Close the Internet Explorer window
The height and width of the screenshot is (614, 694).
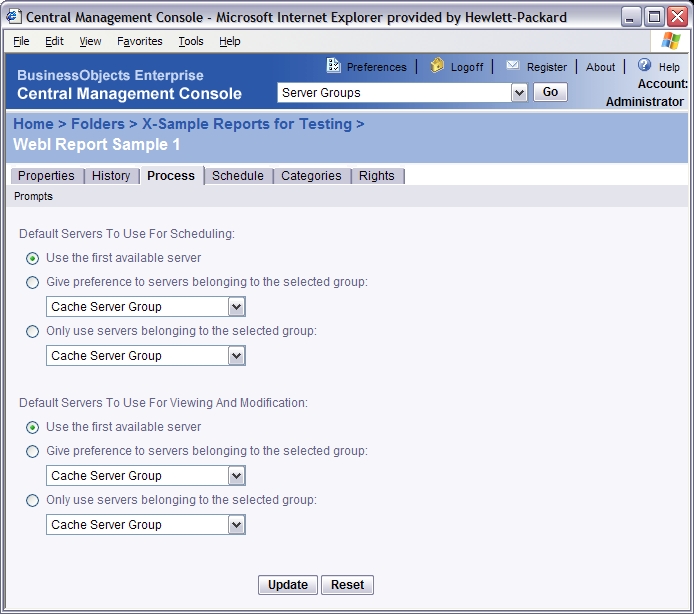pos(677,17)
